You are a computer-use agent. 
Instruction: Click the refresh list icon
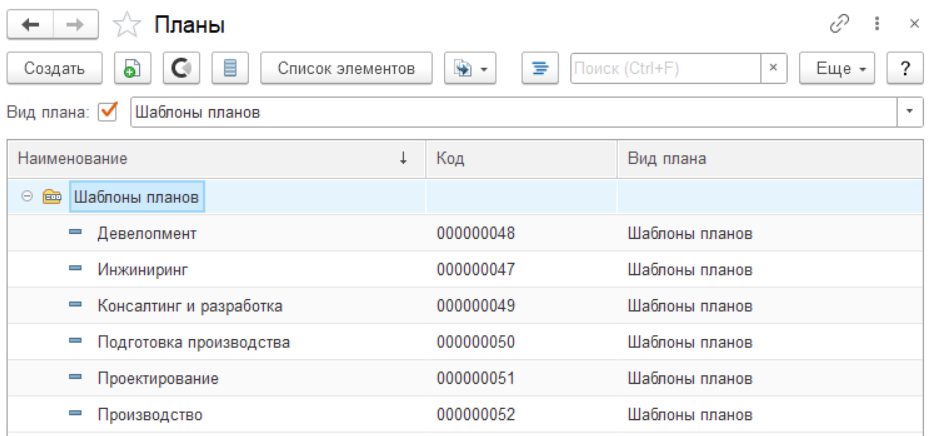pyautogui.click(x=181, y=68)
